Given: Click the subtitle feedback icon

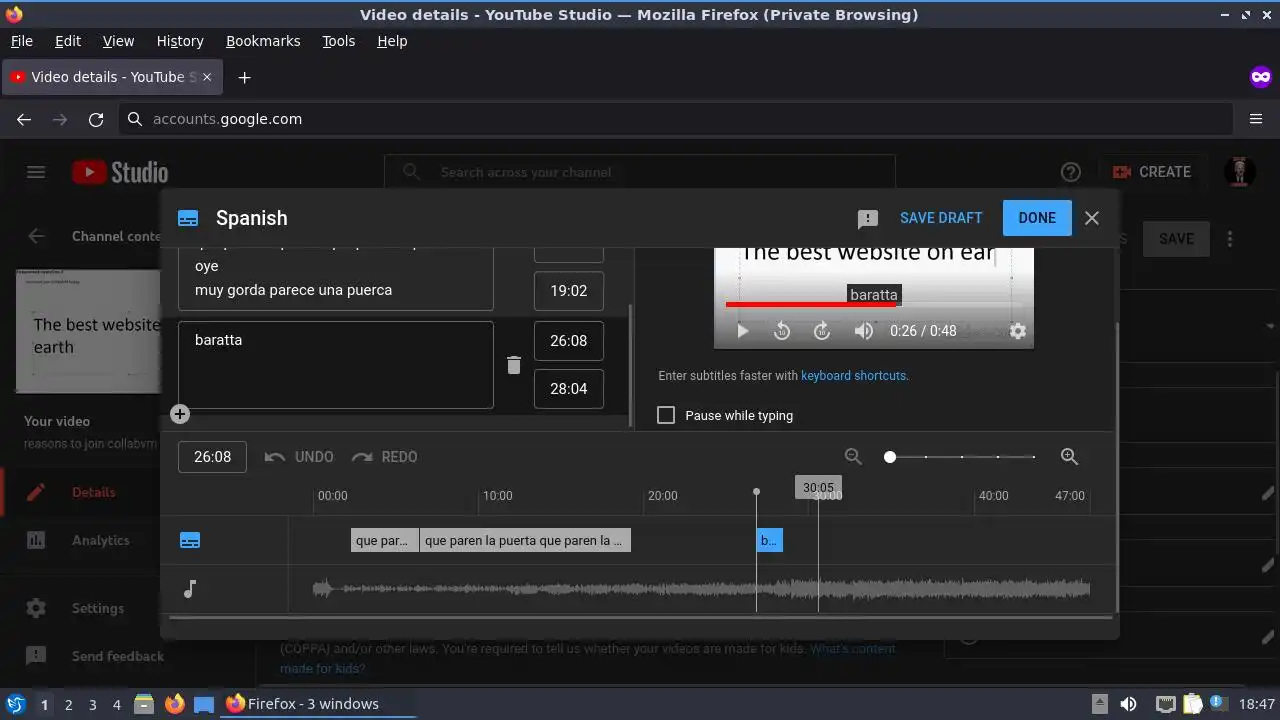Looking at the screenshot, I should (868, 218).
